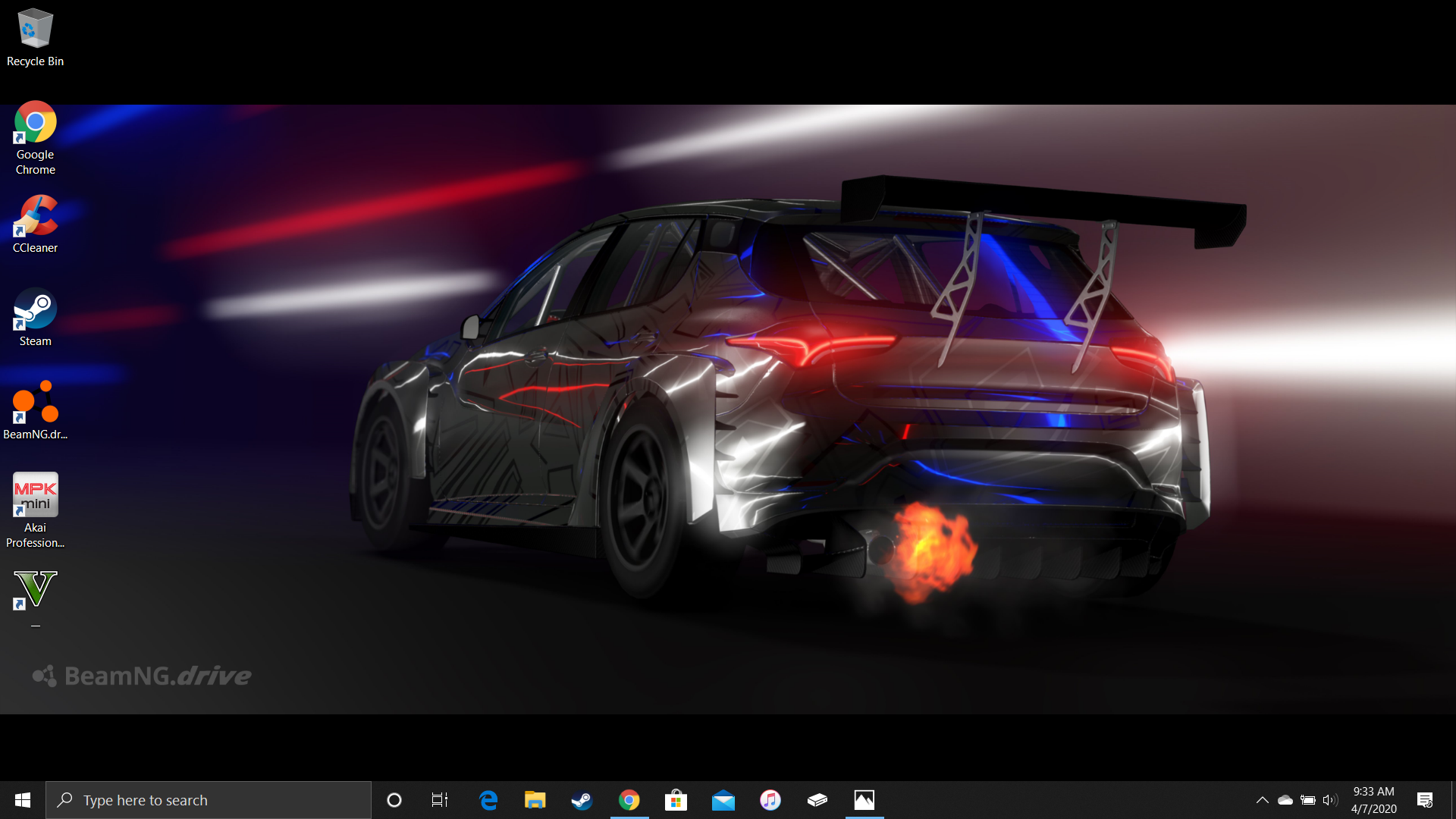Image resolution: width=1456 pixels, height=819 pixels.
Task: Expand the hidden system tray icons
Action: coord(1262,800)
